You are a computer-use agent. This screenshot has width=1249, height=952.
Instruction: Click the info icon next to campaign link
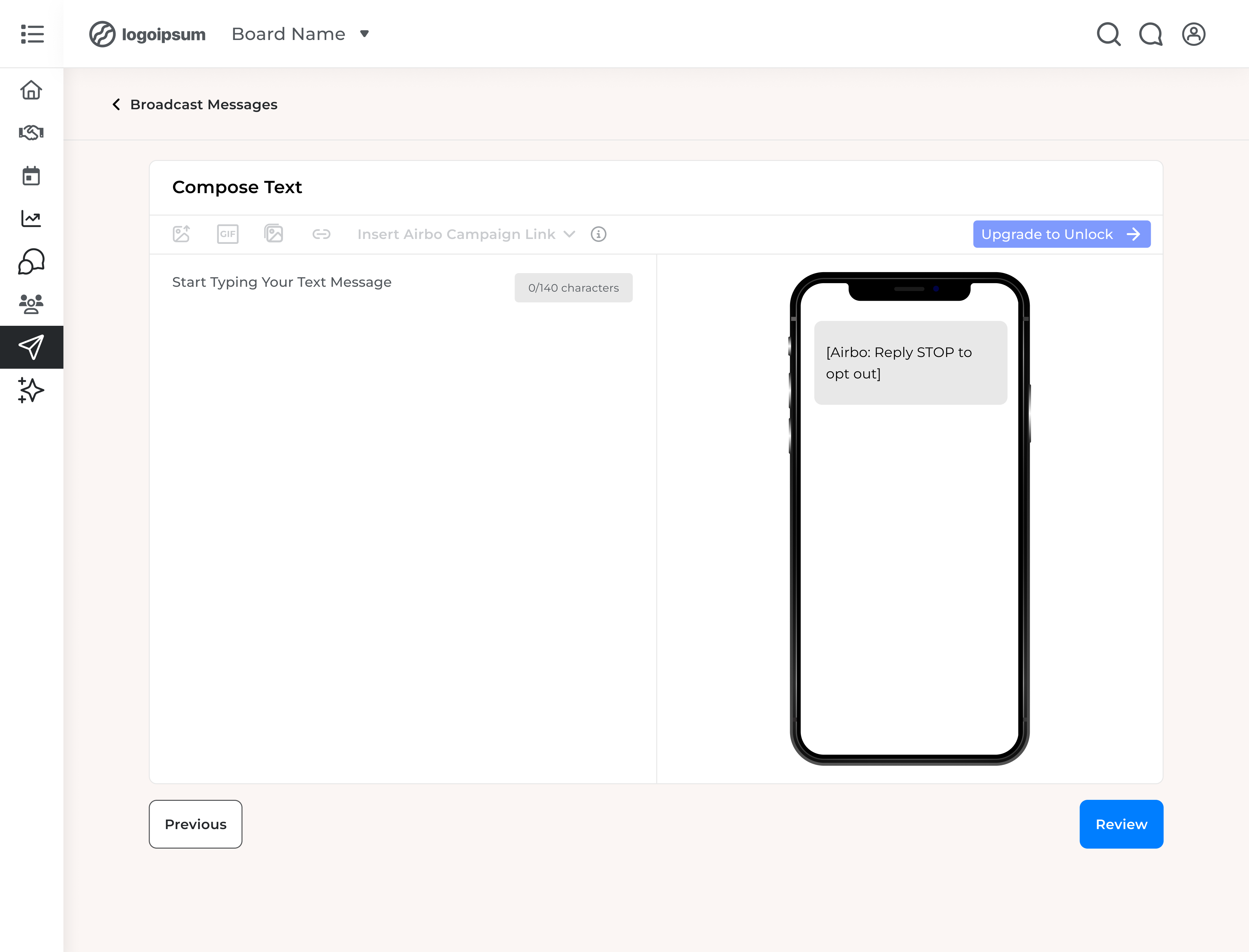click(598, 234)
